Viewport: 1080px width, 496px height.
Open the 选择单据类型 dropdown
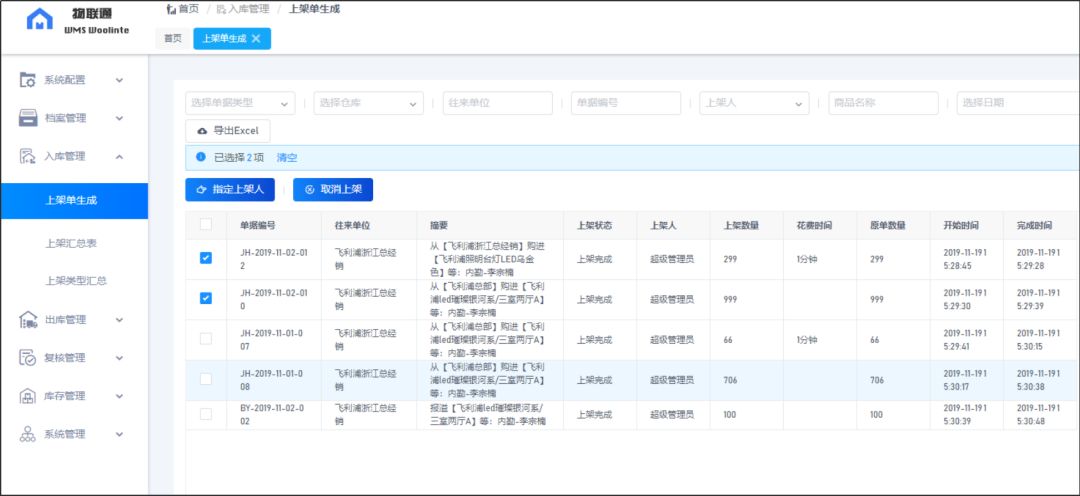tap(240, 103)
